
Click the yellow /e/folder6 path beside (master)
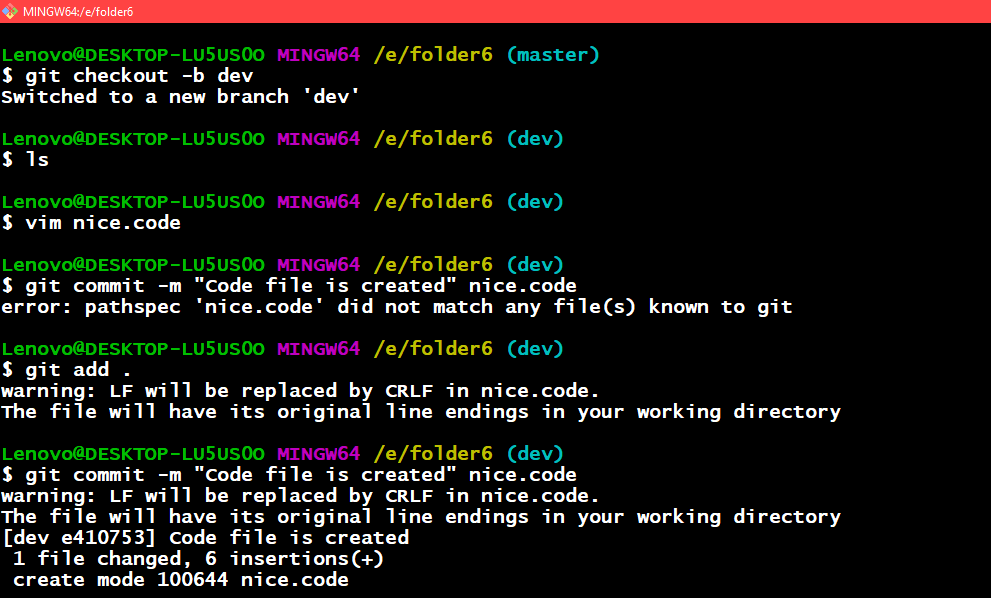point(433,55)
